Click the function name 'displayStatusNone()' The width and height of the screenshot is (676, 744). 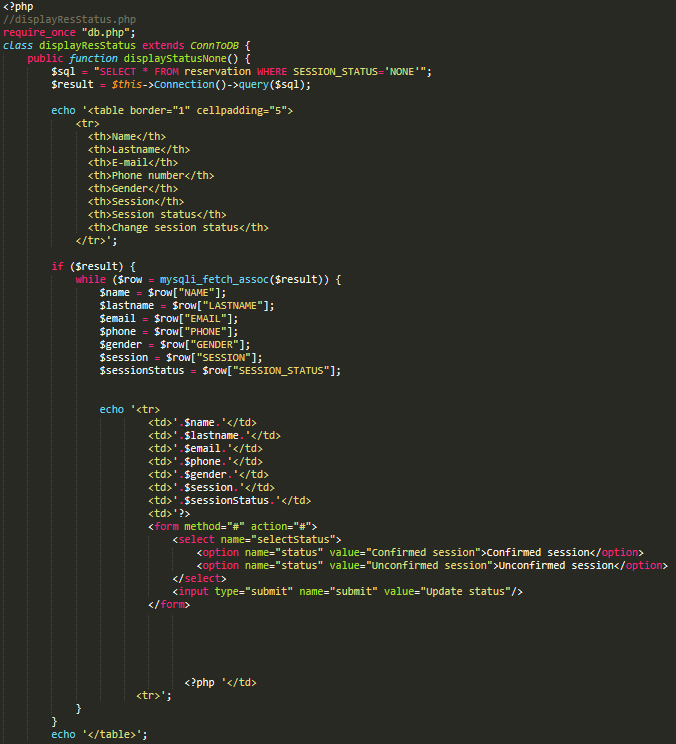coord(181,58)
